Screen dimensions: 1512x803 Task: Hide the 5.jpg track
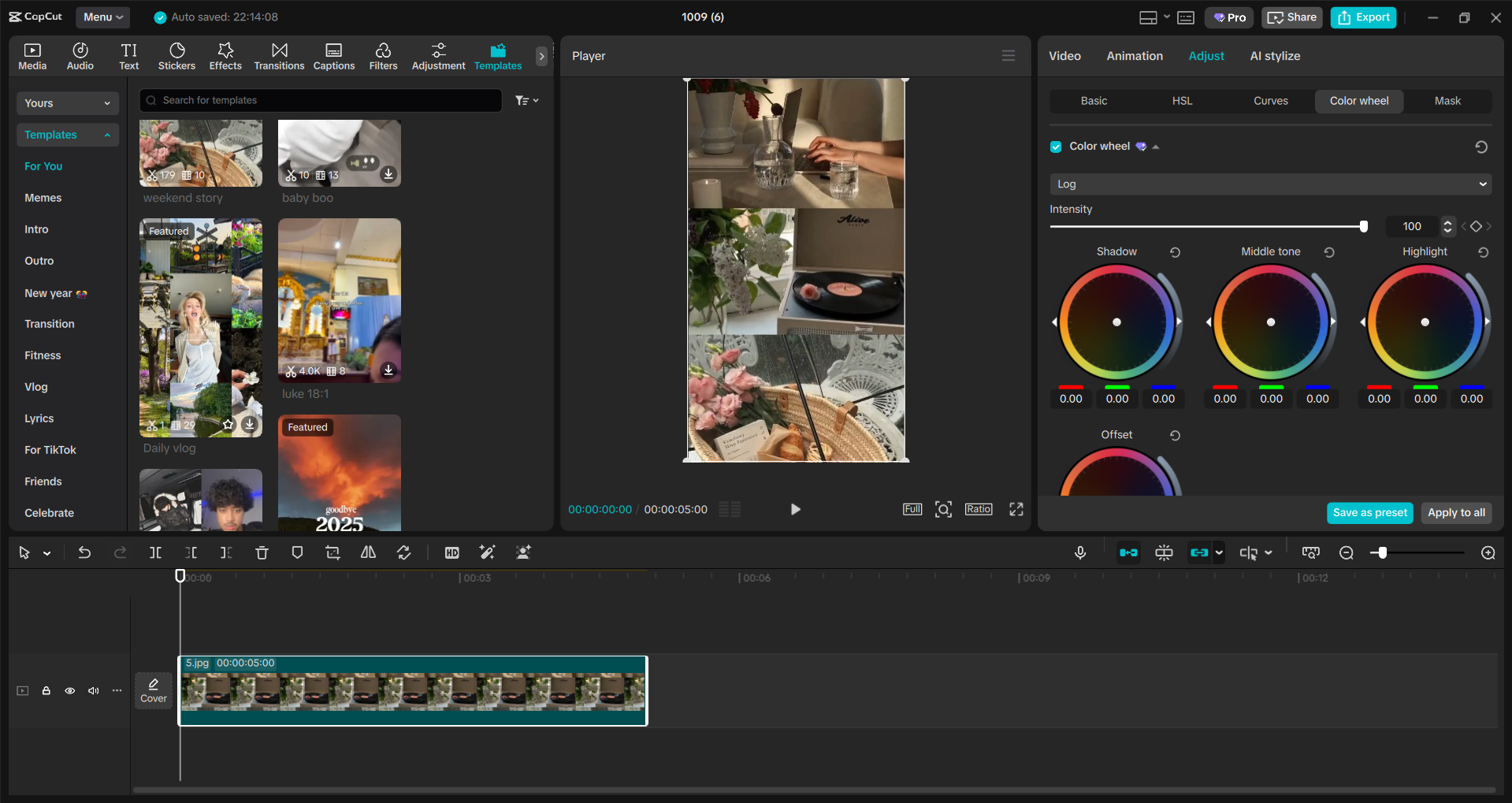point(69,690)
